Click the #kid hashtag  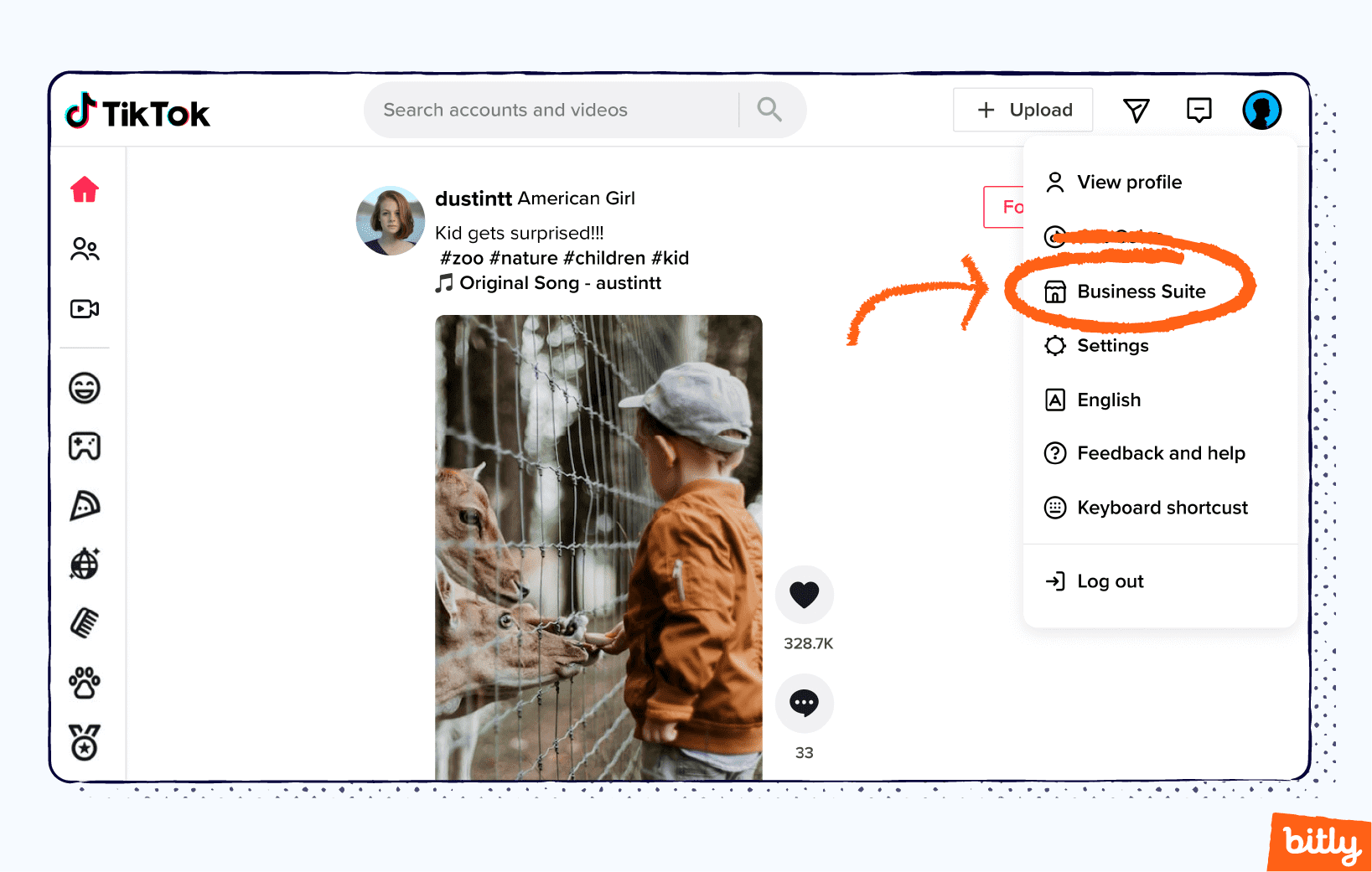tap(670, 258)
